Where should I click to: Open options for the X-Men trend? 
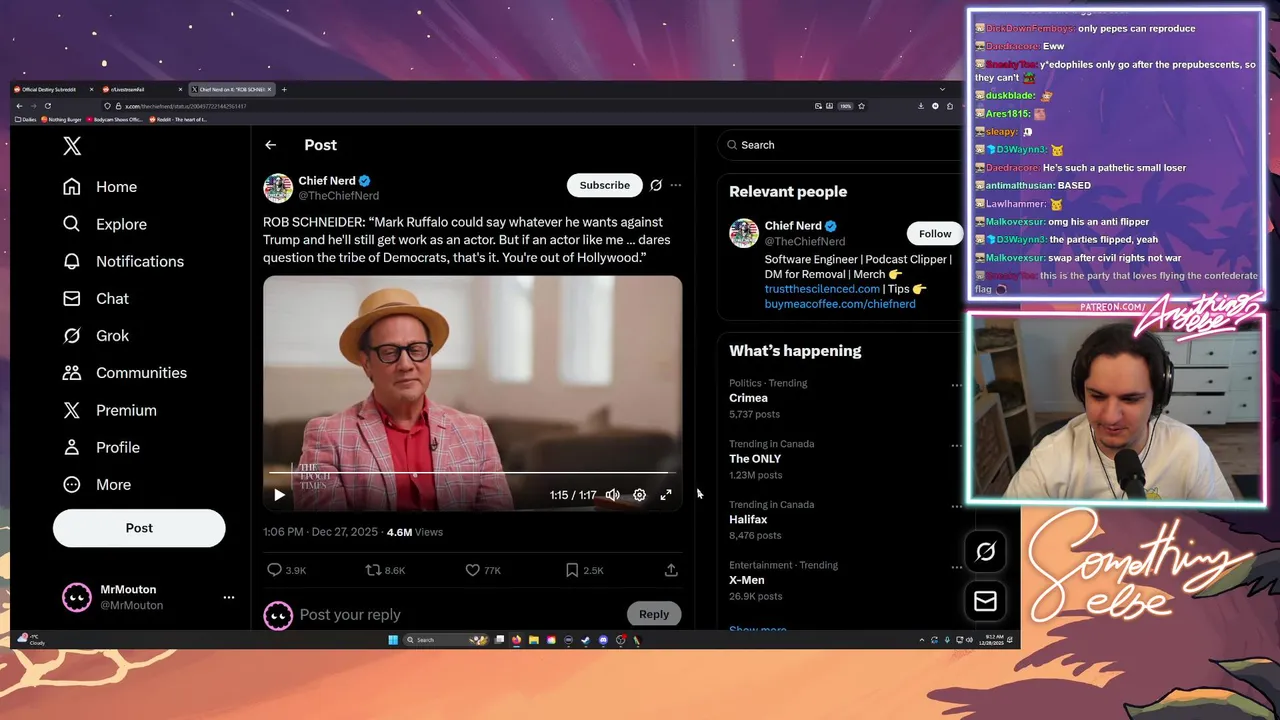[956, 567]
